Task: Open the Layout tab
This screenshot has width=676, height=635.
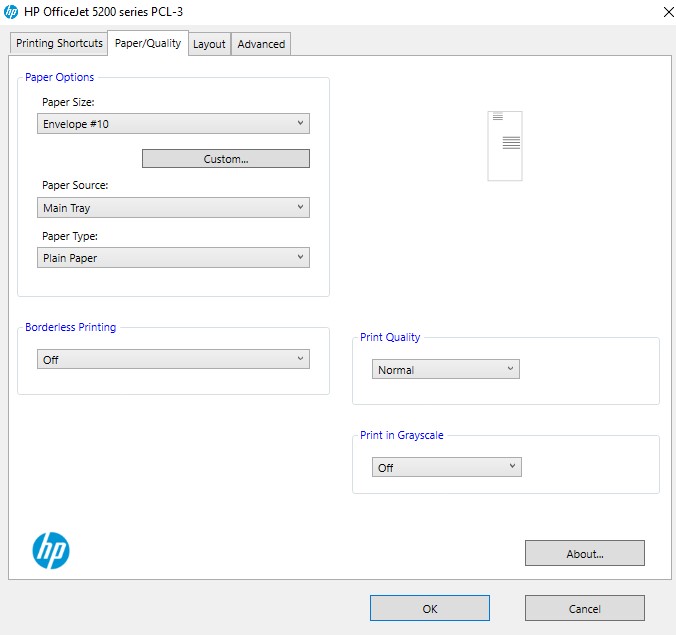Action: pos(209,44)
